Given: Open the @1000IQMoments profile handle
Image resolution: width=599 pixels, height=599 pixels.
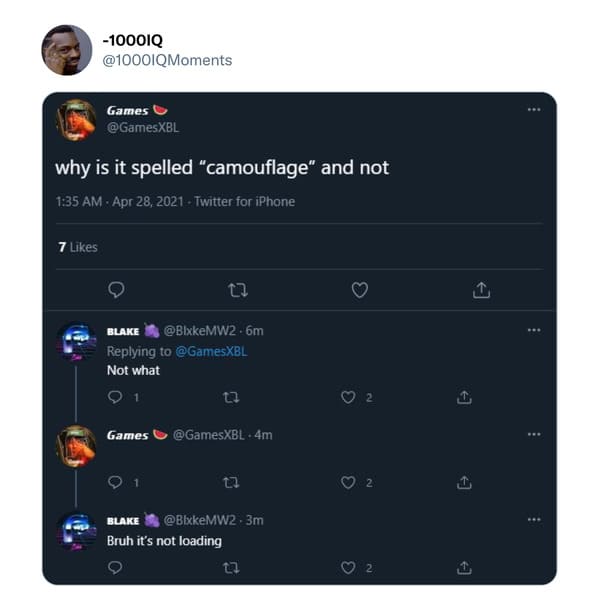Looking at the screenshot, I should coord(167,60).
